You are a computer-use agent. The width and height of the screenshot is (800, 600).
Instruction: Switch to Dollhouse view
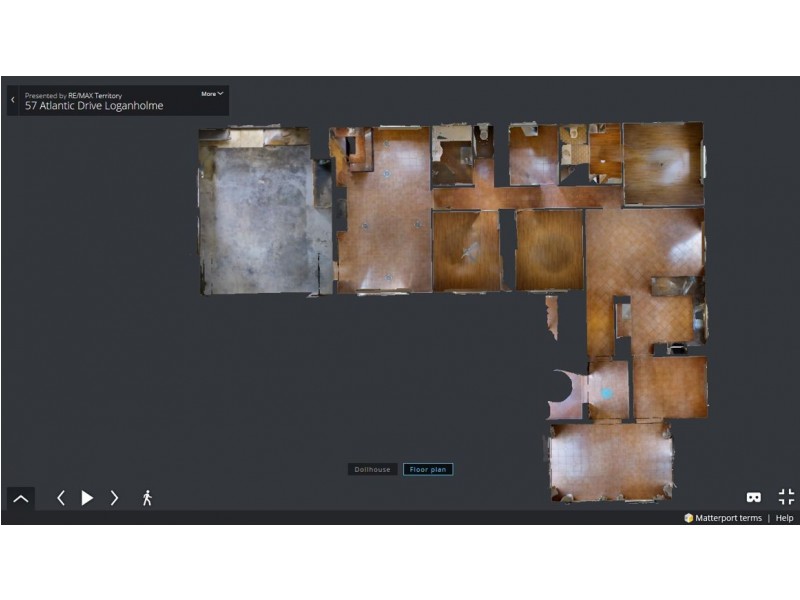click(x=373, y=469)
